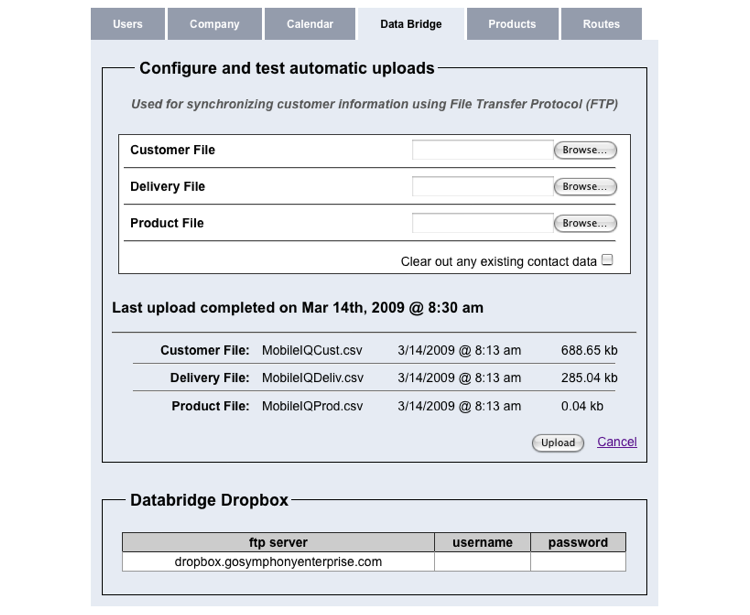Click the Product File text field

click(482, 223)
